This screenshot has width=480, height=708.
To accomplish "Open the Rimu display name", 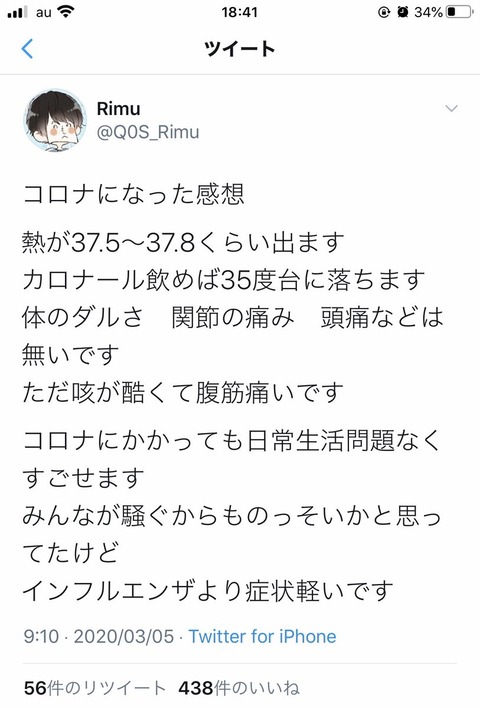I will click(x=118, y=109).
